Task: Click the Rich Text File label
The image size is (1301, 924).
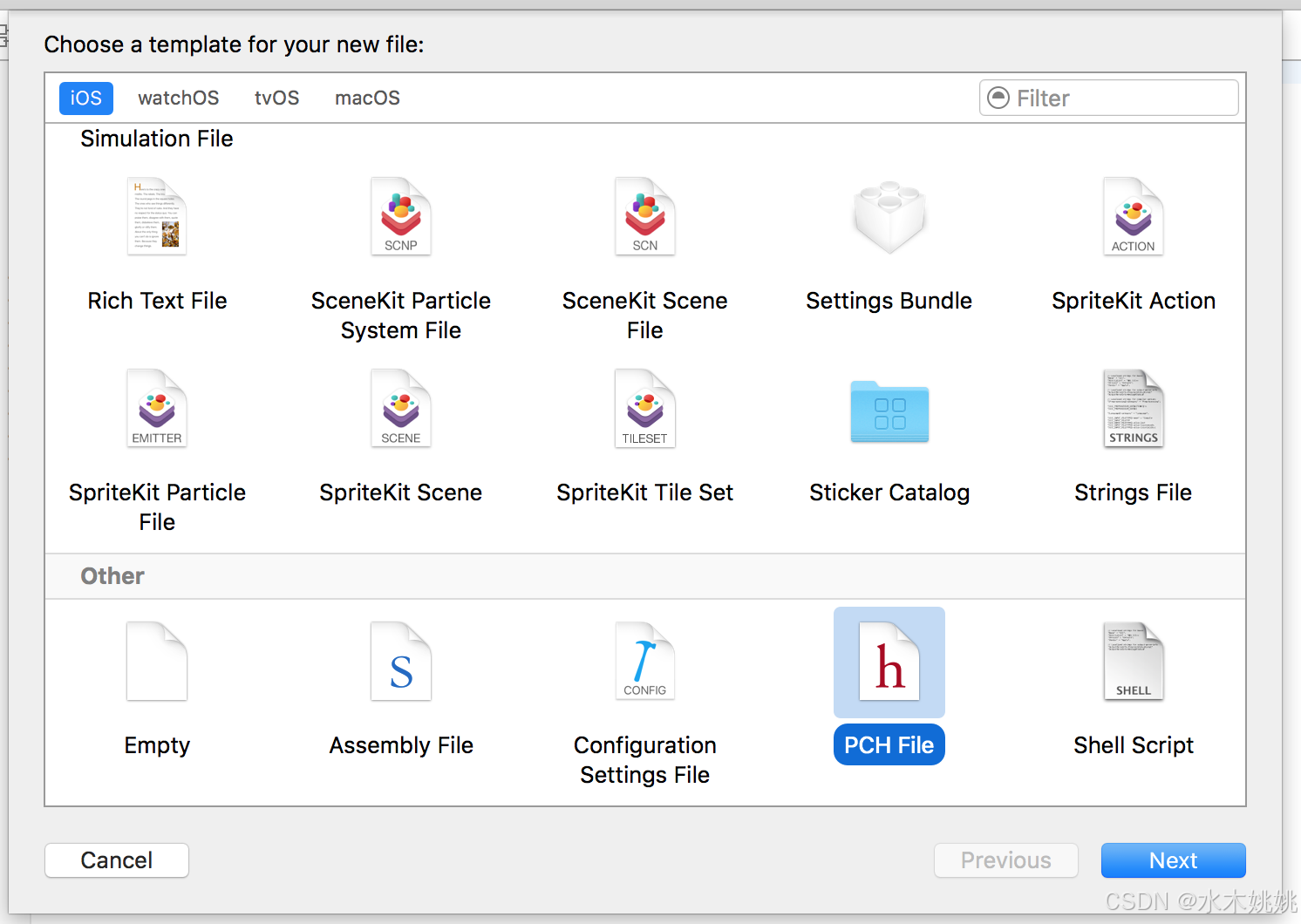Action: tap(157, 301)
